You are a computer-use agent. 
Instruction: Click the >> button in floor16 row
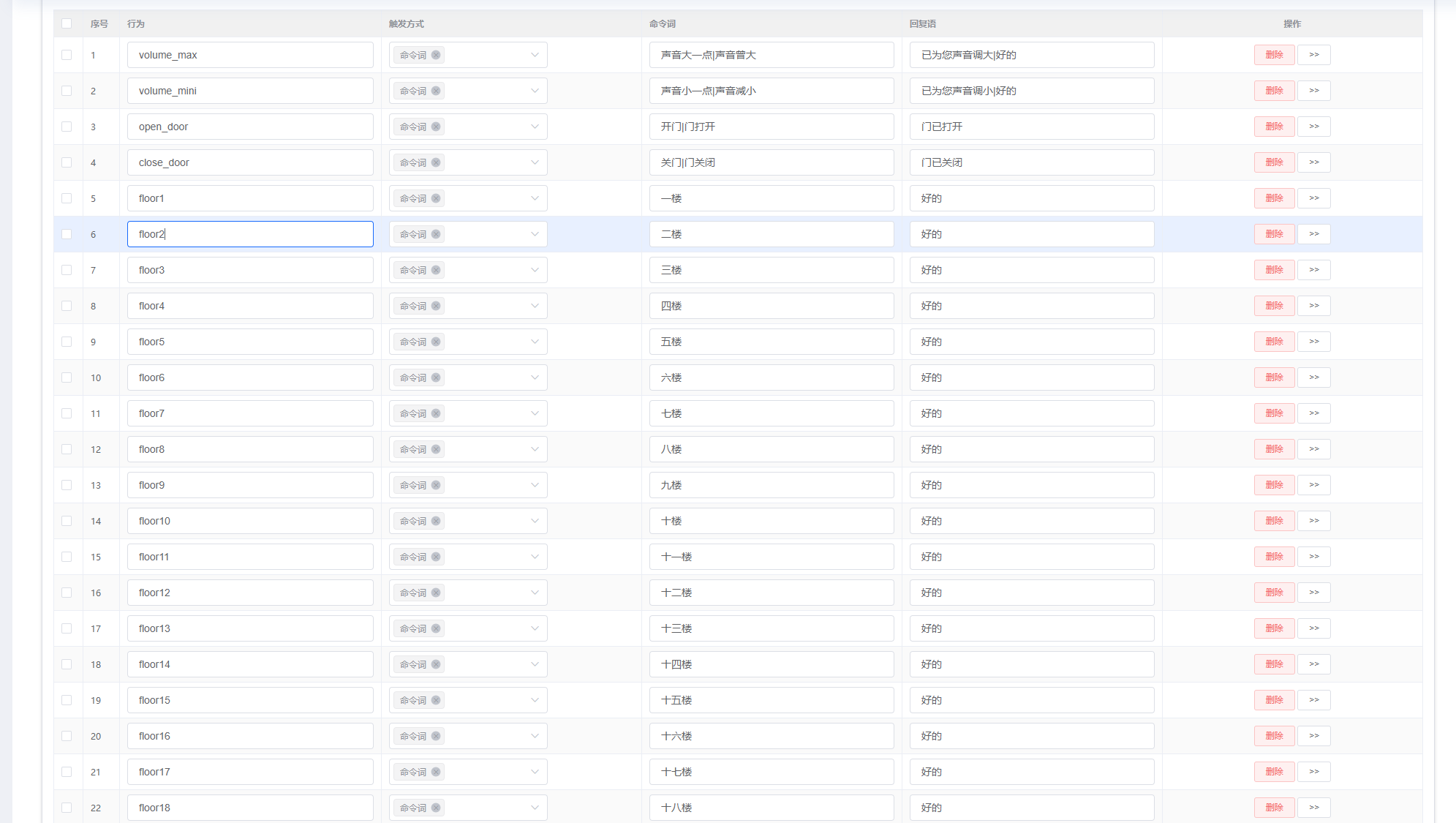(1313, 736)
